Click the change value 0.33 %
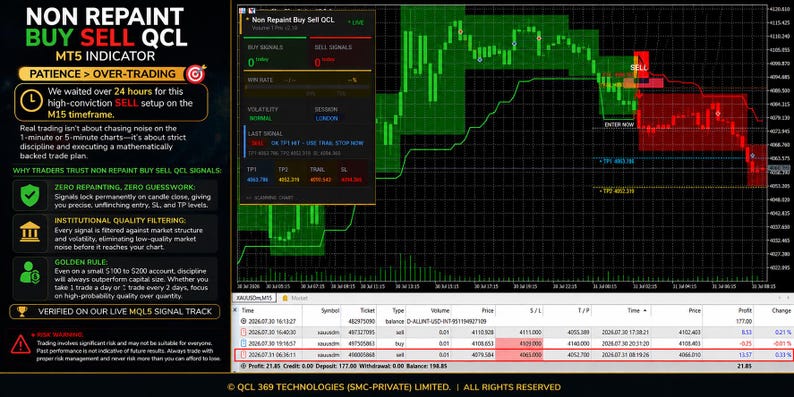The image size is (794, 397). [x=783, y=354]
